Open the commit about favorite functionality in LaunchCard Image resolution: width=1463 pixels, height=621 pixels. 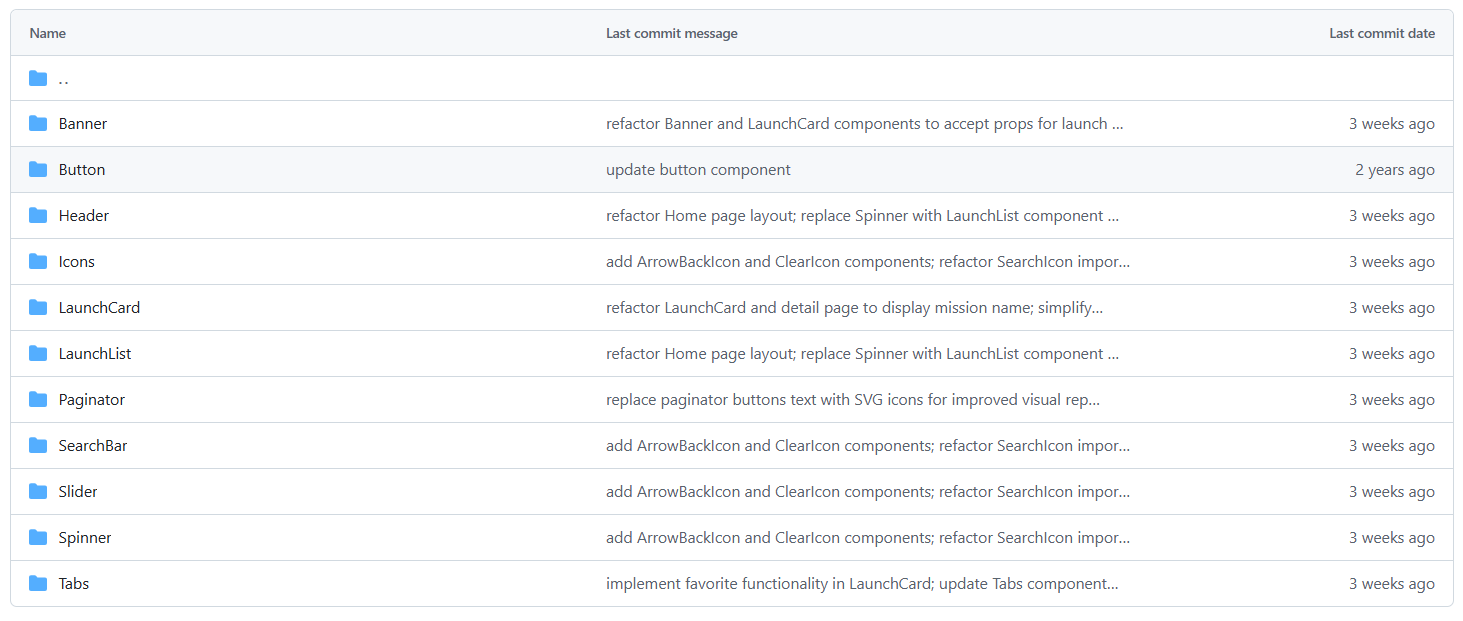point(861,584)
